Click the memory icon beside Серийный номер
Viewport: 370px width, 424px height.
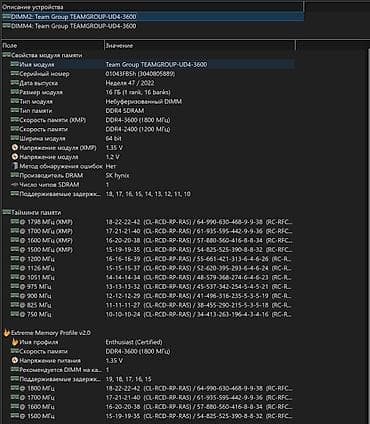[x=14, y=74]
